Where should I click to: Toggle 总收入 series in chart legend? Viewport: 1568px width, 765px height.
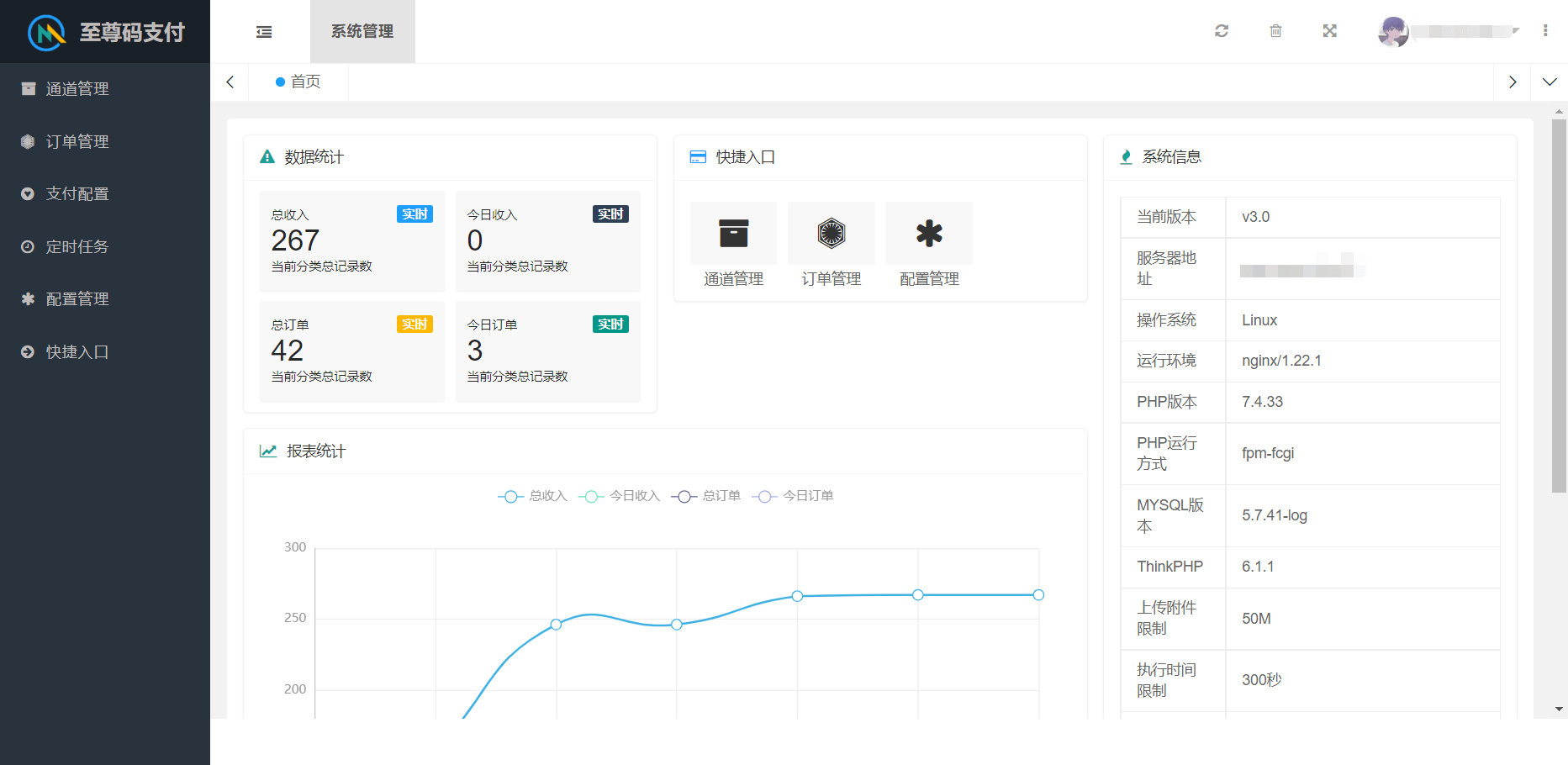pyautogui.click(x=533, y=496)
